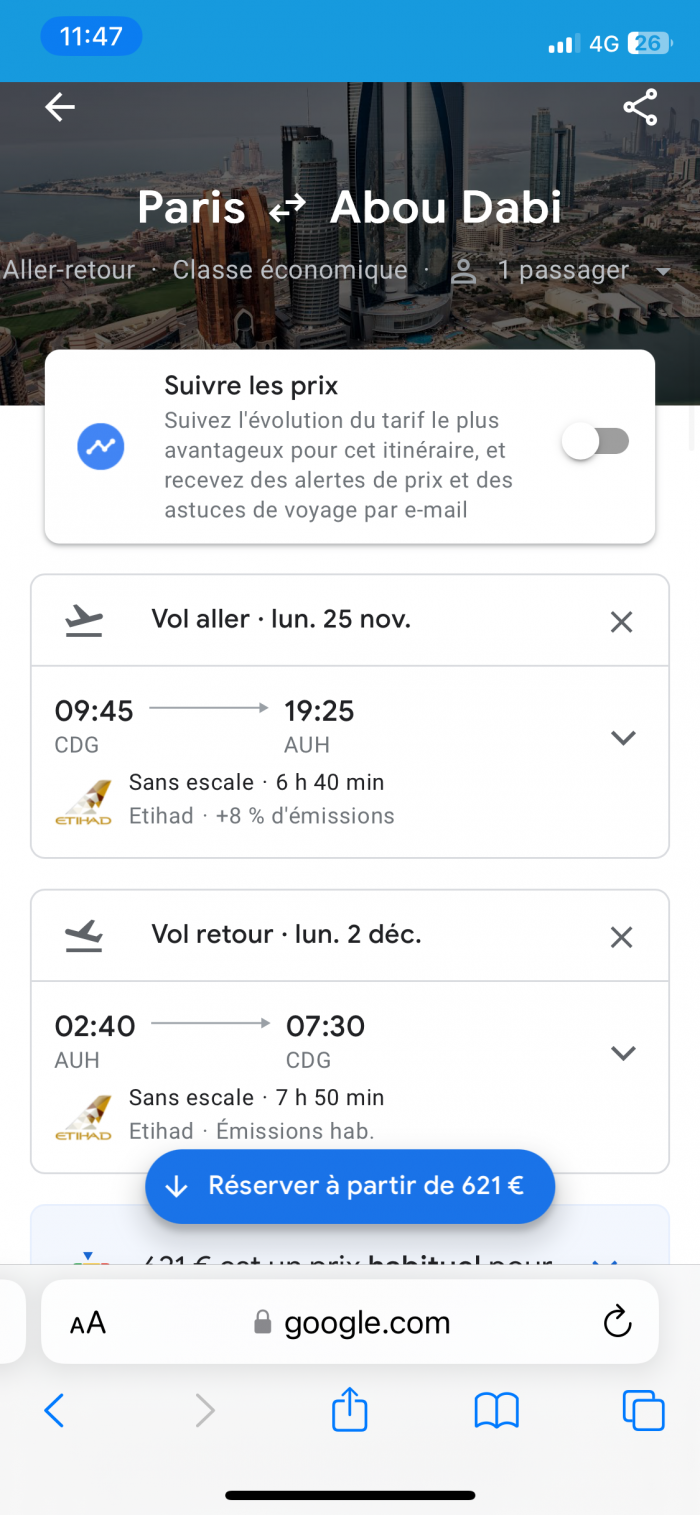Expand the 02:40 AUH return flight details
This screenshot has height=1515, width=700.
click(623, 1053)
